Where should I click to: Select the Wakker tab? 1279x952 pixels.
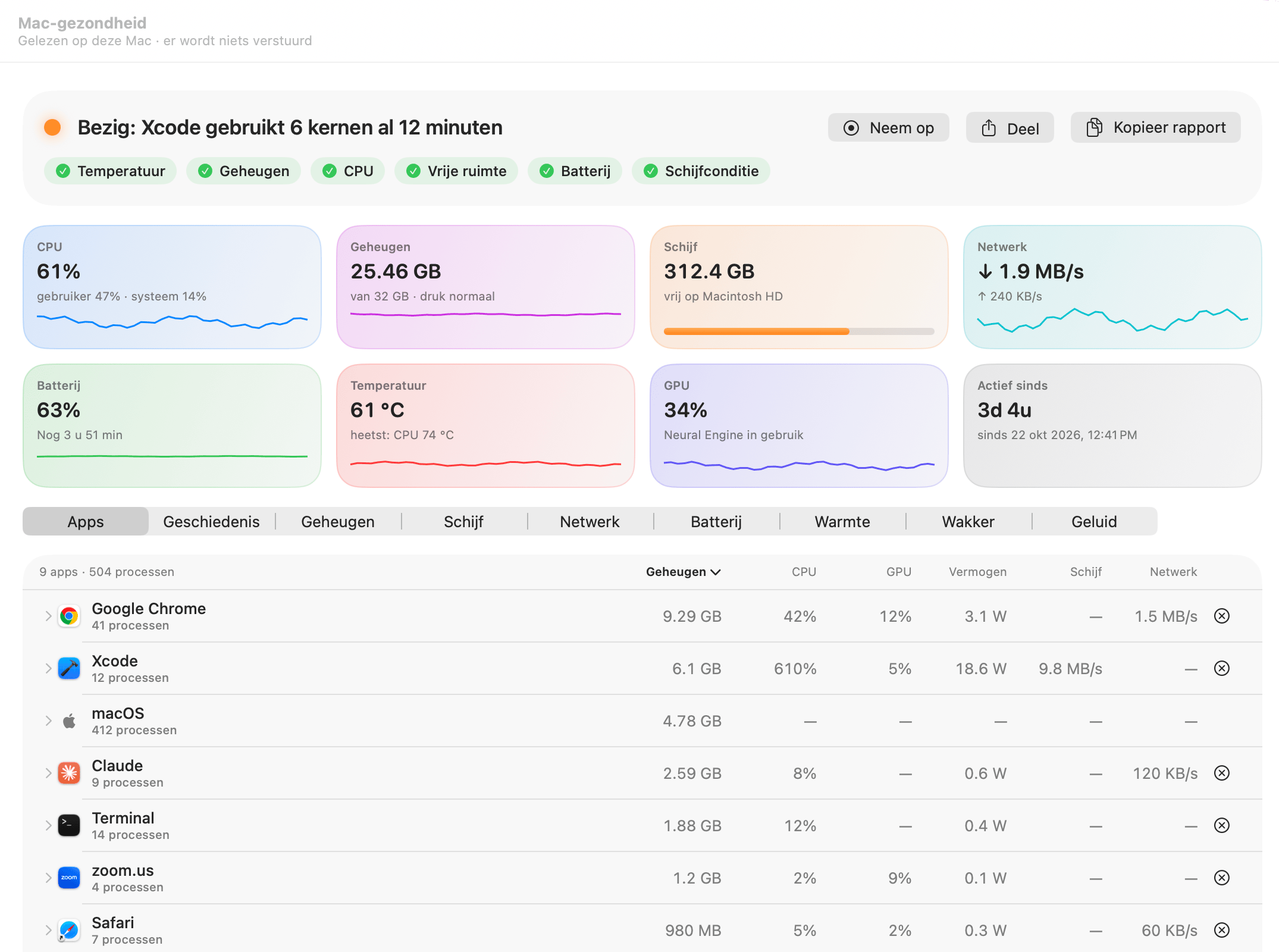coord(968,522)
